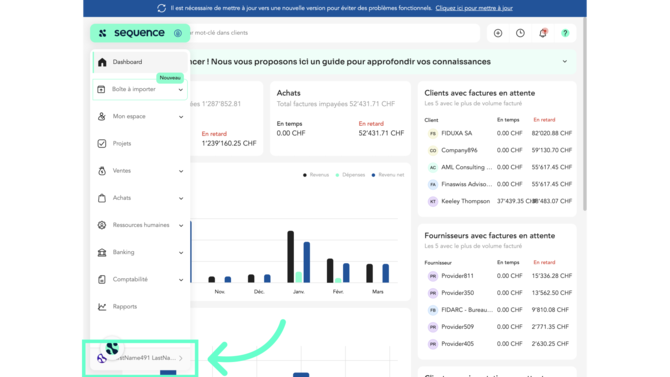The width and height of the screenshot is (670, 377).
Task: Expand the Mon espace chevron
Action: pos(181,117)
